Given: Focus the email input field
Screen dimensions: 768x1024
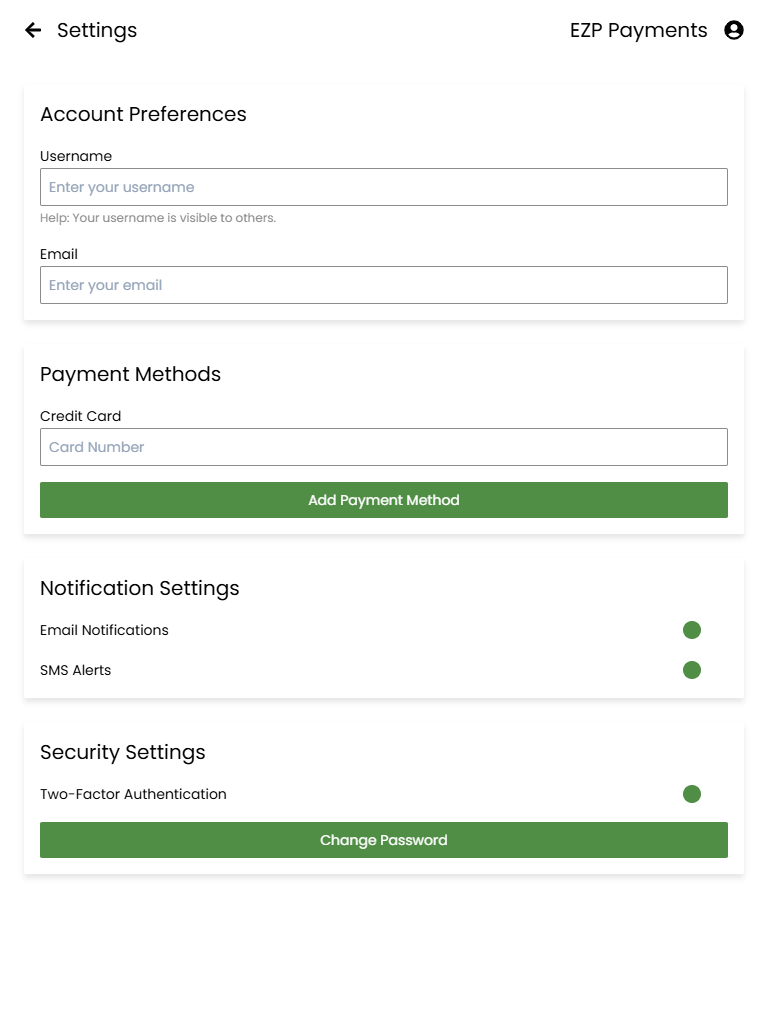Looking at the screenshot, I should click(384, 285).
